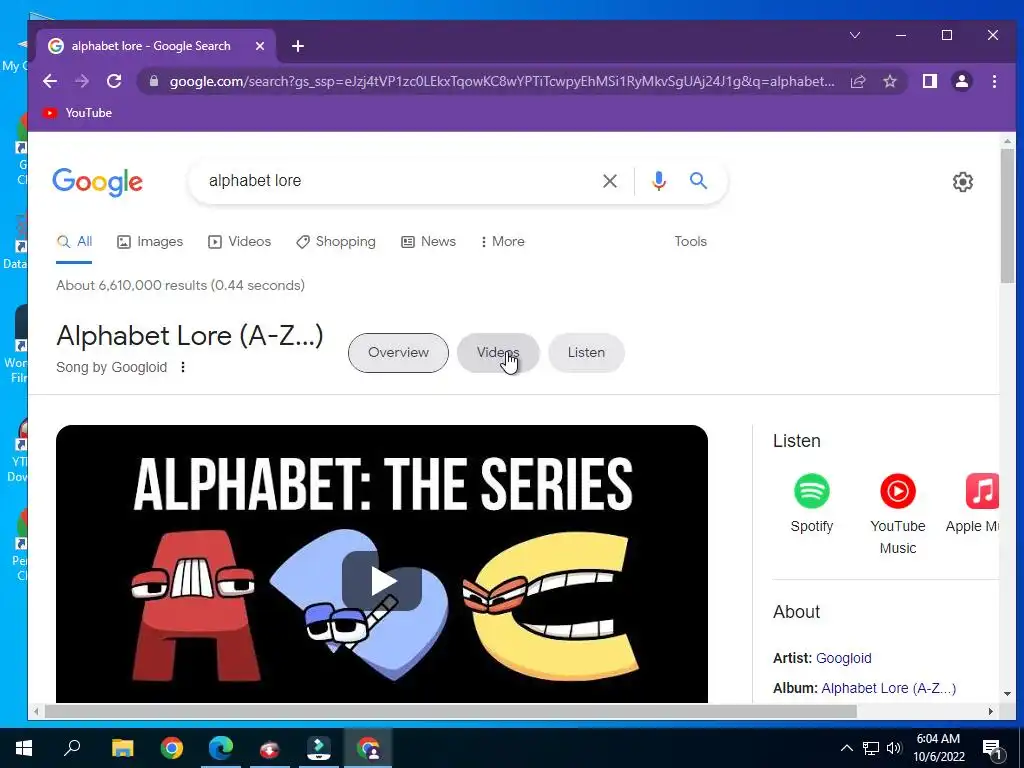
Task: Click the browser forward arrow
Action: [82, 81]
